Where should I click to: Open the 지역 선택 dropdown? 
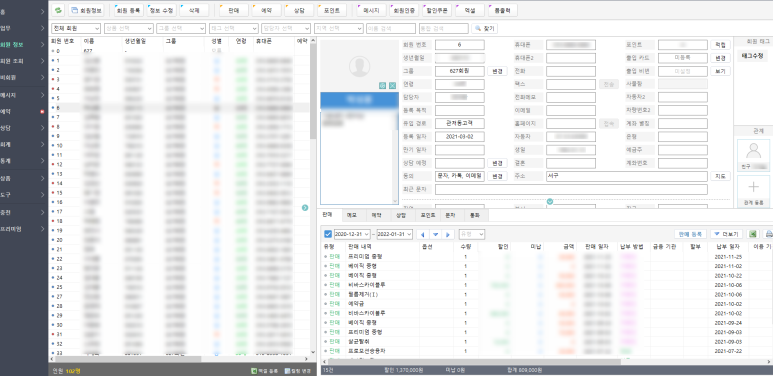(338, 29)
